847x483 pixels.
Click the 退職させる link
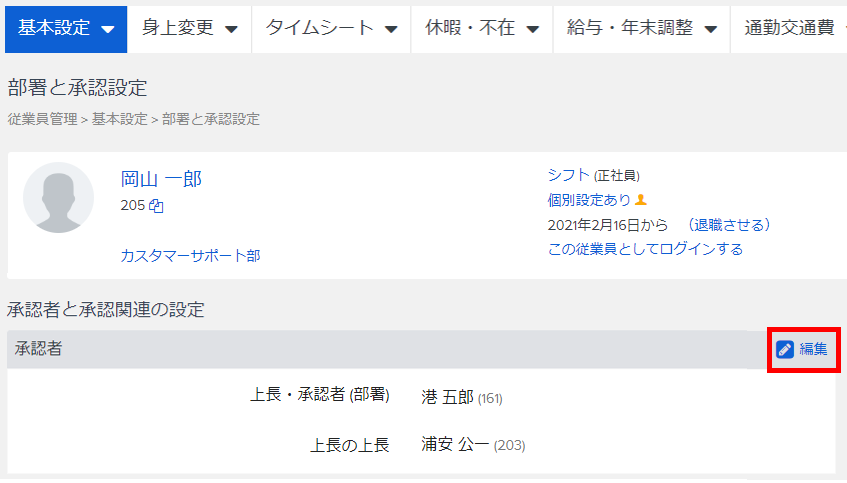pos(728,224)
